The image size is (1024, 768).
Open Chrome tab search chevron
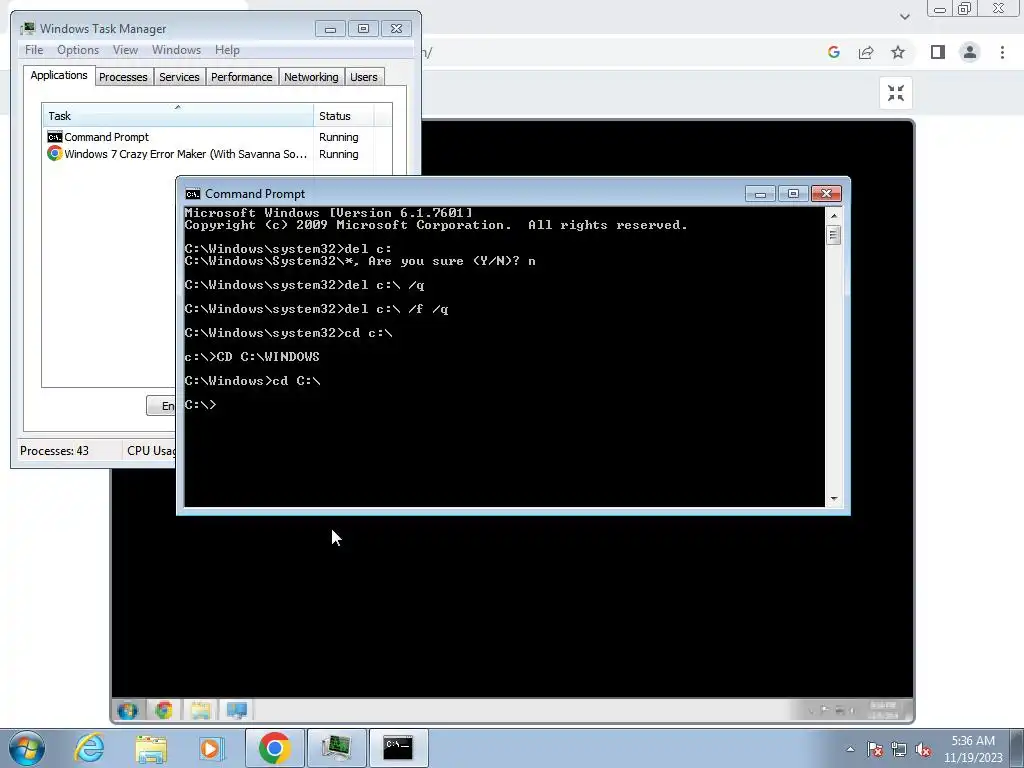[x=904, y=17]
